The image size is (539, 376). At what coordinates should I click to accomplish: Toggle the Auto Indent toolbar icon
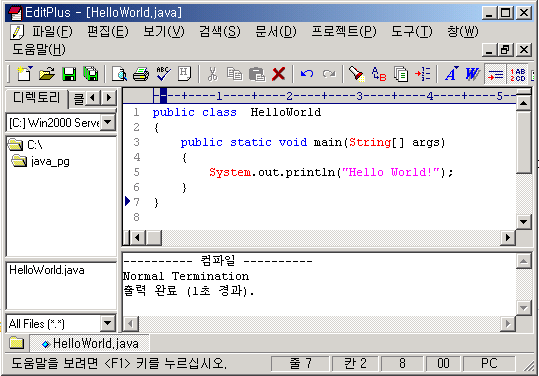click(x=495, y=74)
